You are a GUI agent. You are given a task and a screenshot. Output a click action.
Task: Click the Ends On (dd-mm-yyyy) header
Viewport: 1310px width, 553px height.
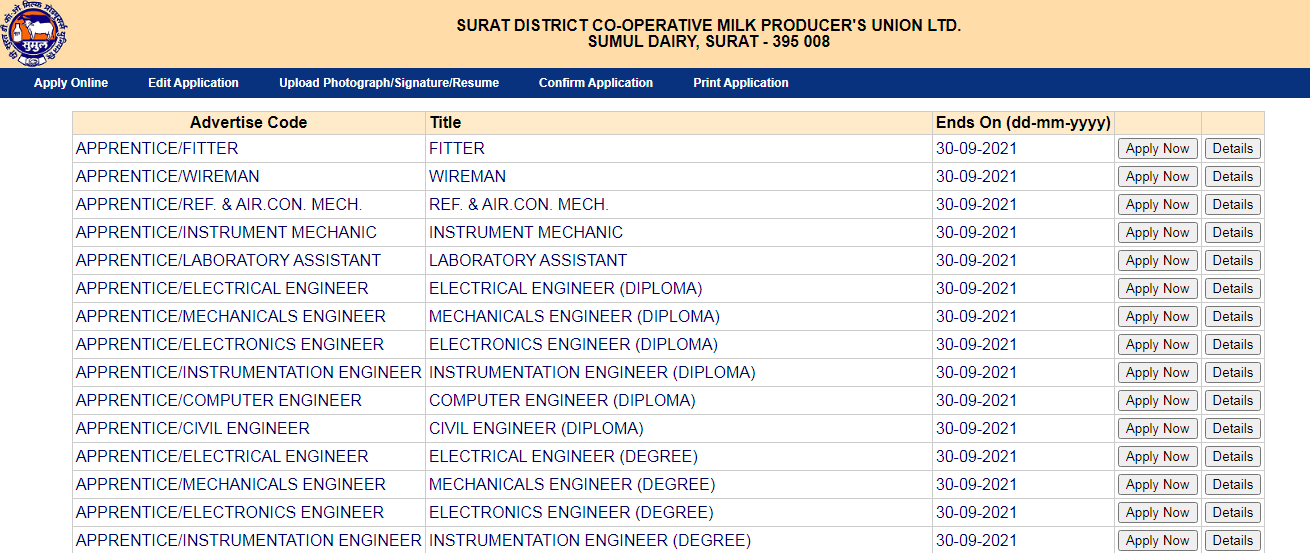(x=1023, y=123)
